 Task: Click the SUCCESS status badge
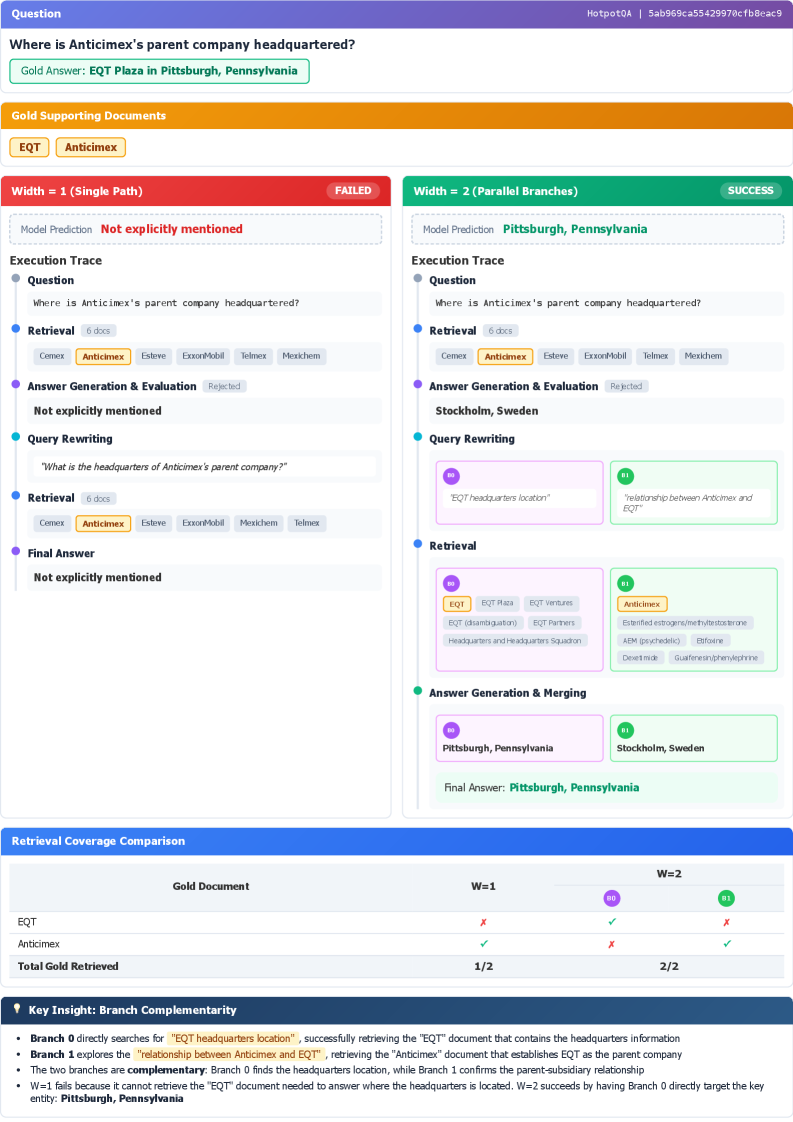coord(750,190)
